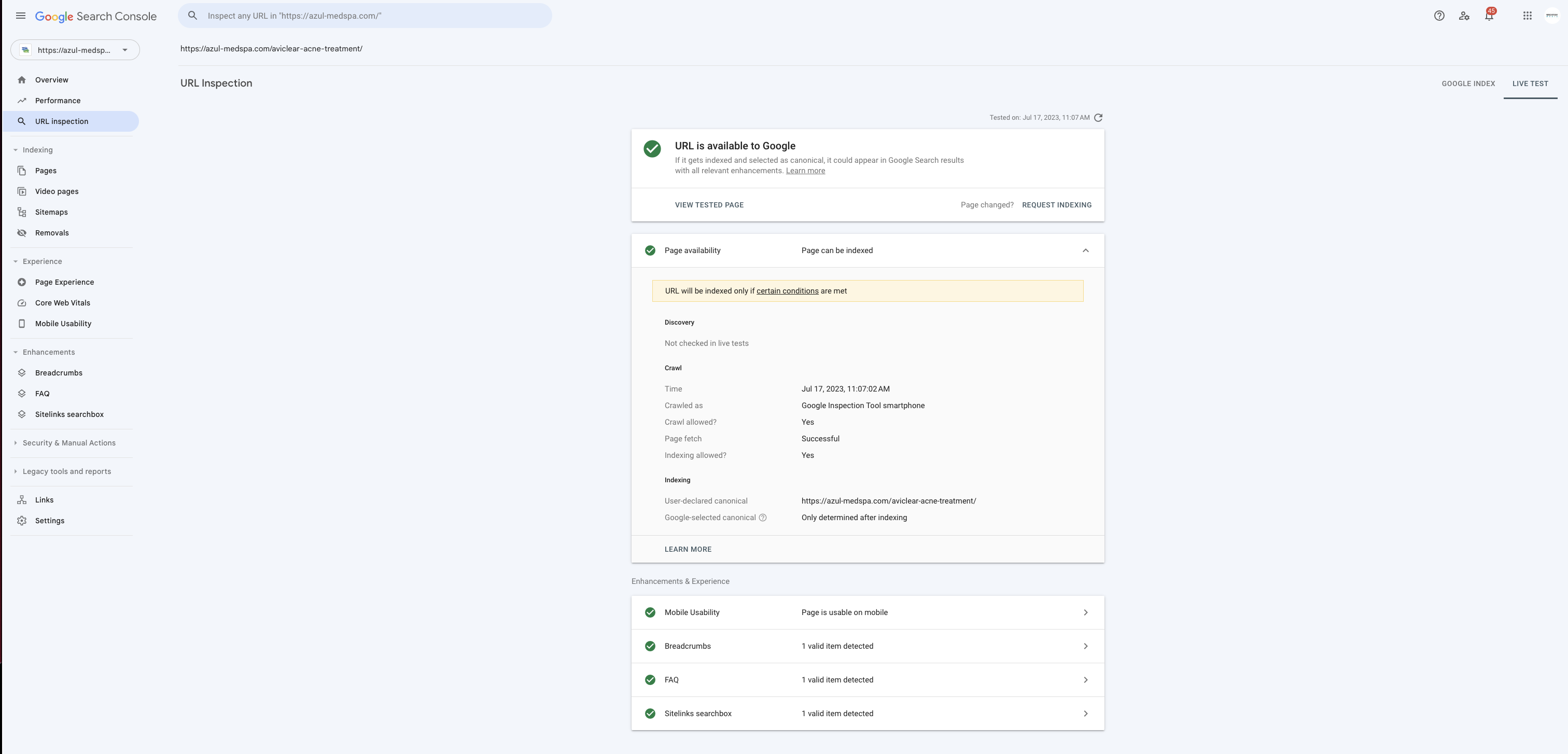
Task: Collapse the Indexing sidebar group
Action: pyautogui.click(x=37, y=150)
